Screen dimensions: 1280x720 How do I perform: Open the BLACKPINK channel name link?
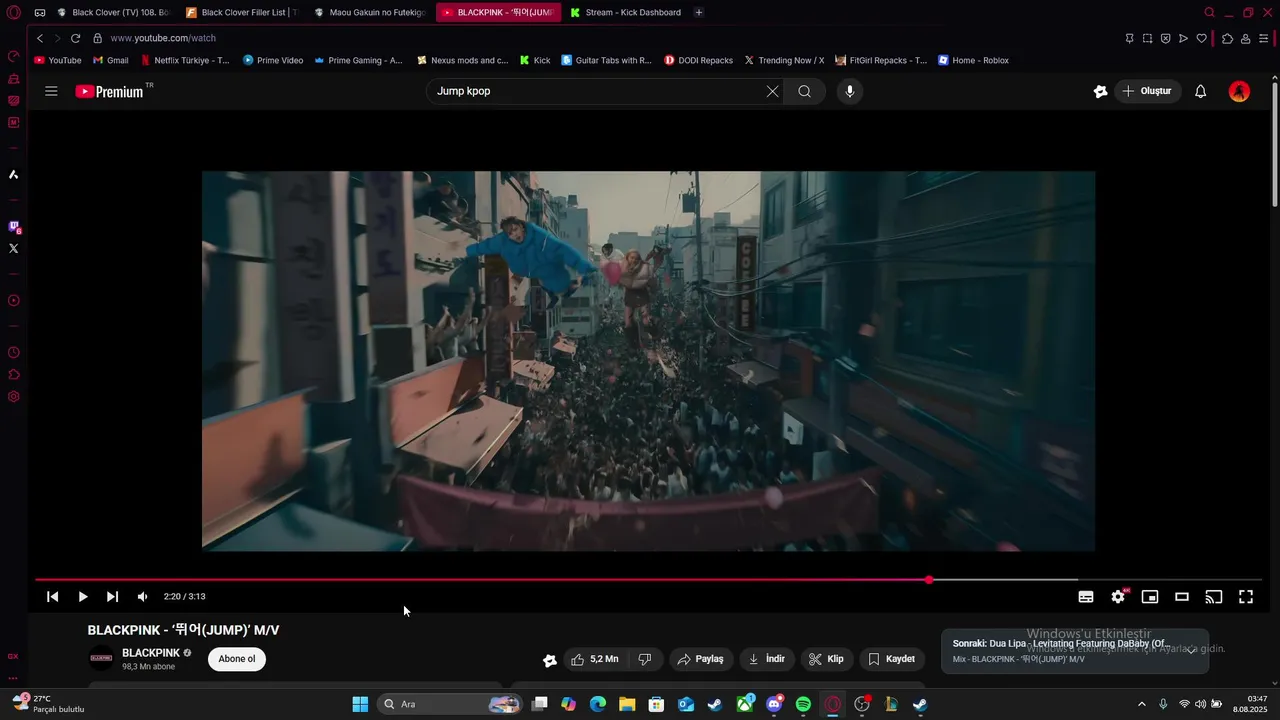point(151,653)
